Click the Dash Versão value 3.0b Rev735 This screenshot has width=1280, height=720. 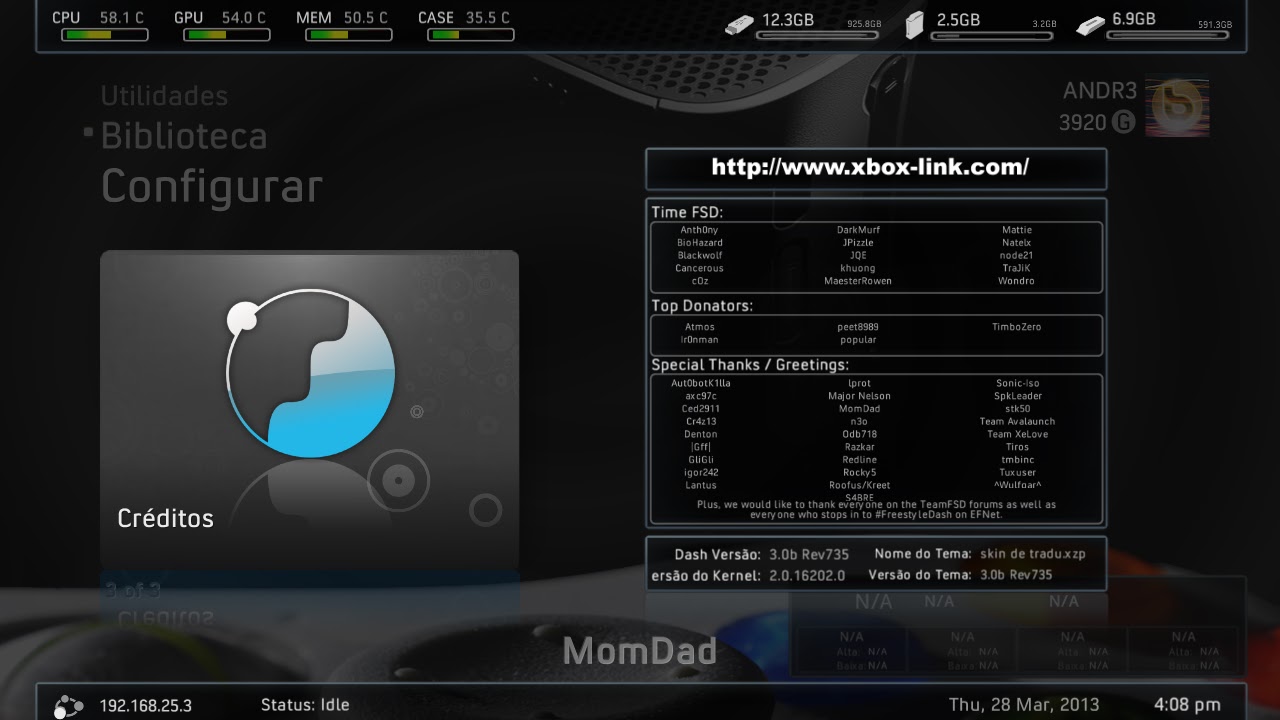809,554
